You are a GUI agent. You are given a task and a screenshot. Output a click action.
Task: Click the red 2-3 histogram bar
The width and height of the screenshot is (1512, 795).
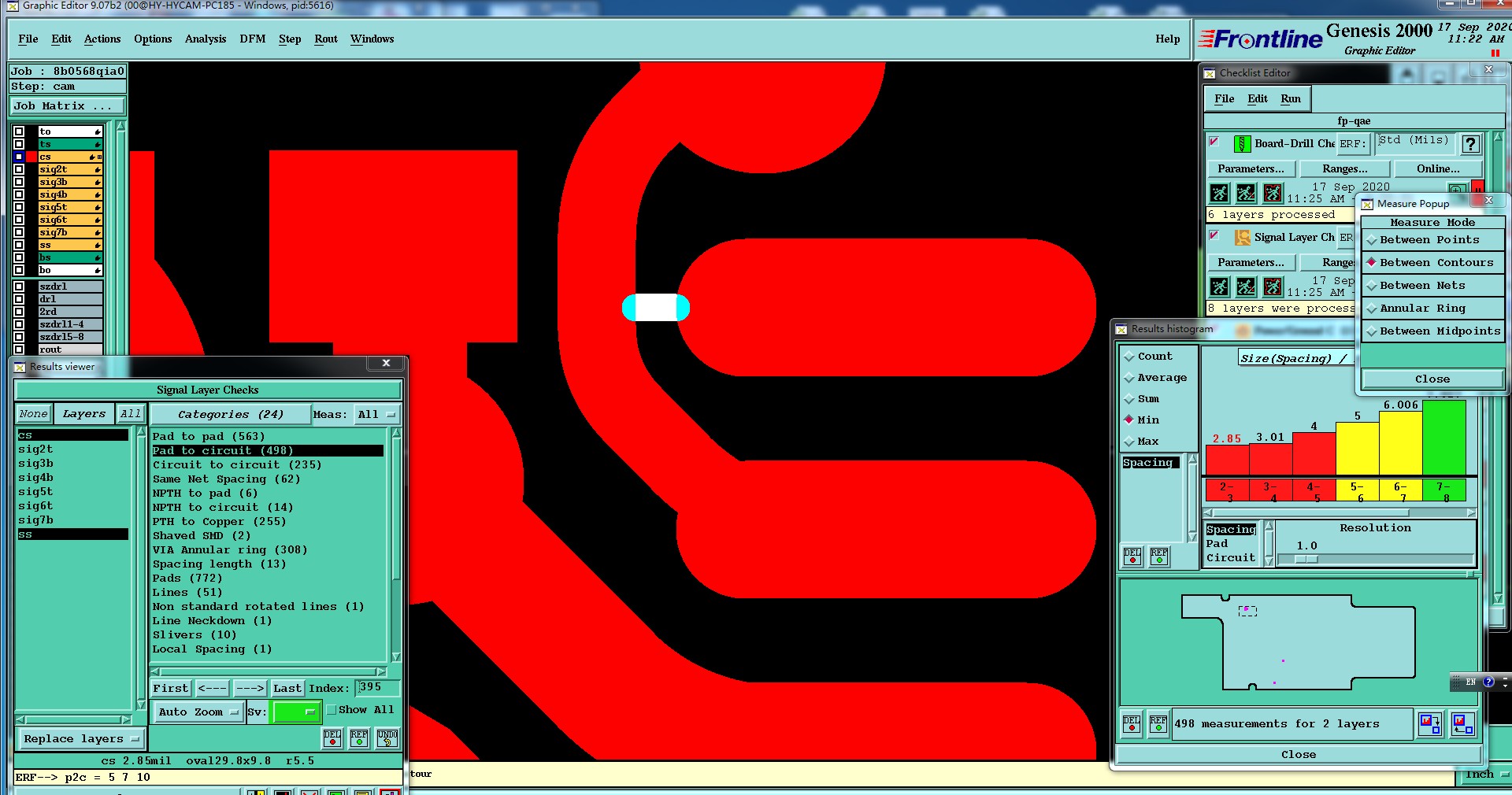[x=1227, y=460]
